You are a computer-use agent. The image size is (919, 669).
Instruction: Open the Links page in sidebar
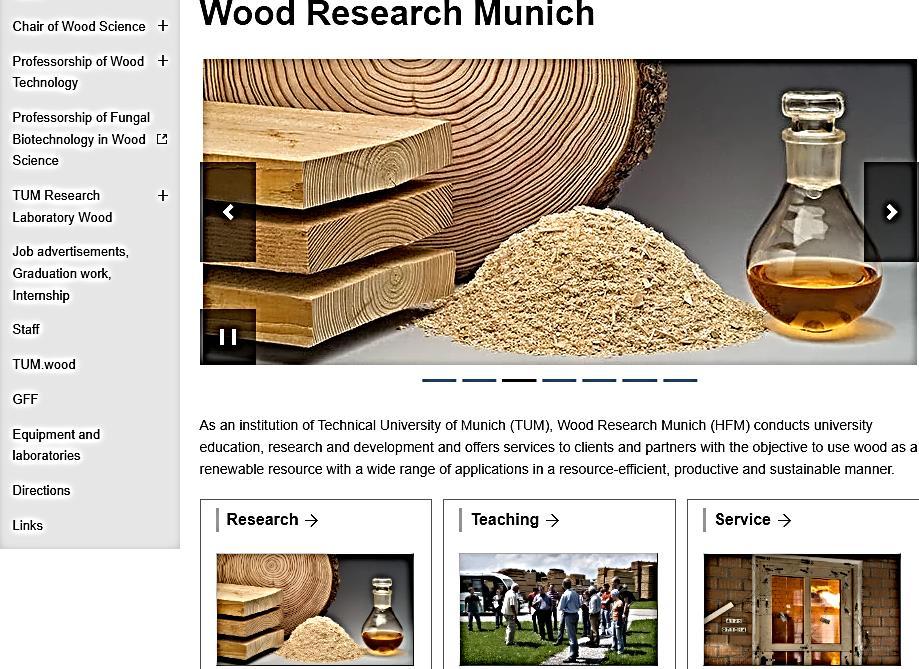[28, 525]
